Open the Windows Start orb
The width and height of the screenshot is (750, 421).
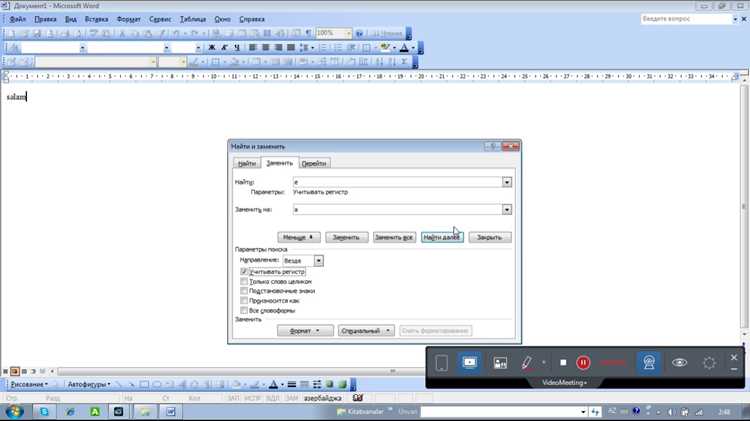point(14,411)
